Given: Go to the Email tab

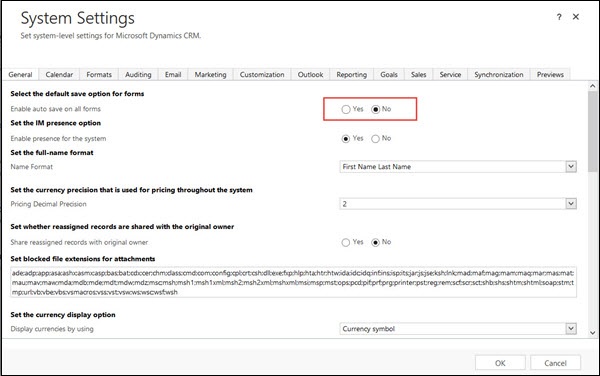Looking at the screenshot, I should (x=173, y=75).
